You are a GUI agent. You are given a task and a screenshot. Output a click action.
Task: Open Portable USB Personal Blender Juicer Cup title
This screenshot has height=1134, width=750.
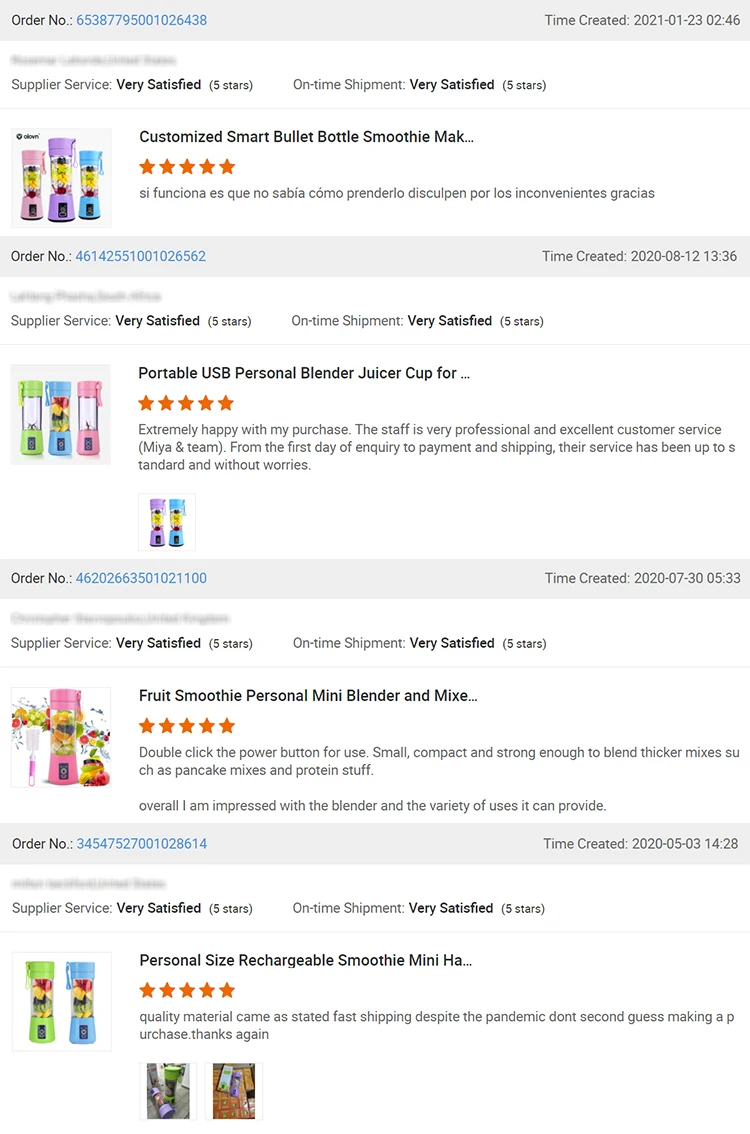[304, 373]
